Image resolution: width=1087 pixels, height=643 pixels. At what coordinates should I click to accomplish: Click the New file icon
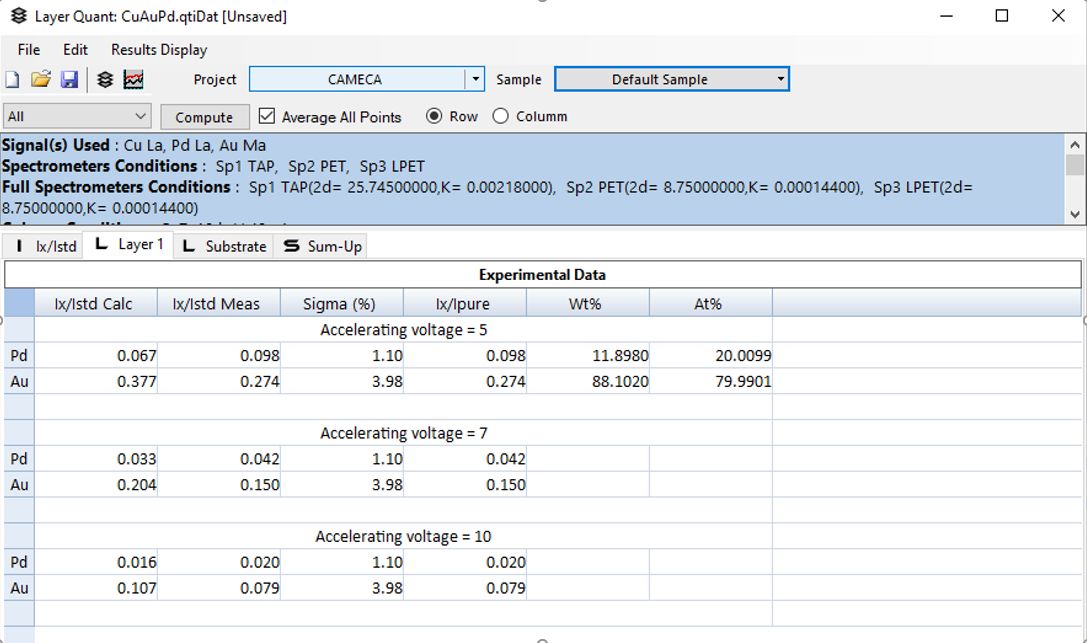(12, 80)
